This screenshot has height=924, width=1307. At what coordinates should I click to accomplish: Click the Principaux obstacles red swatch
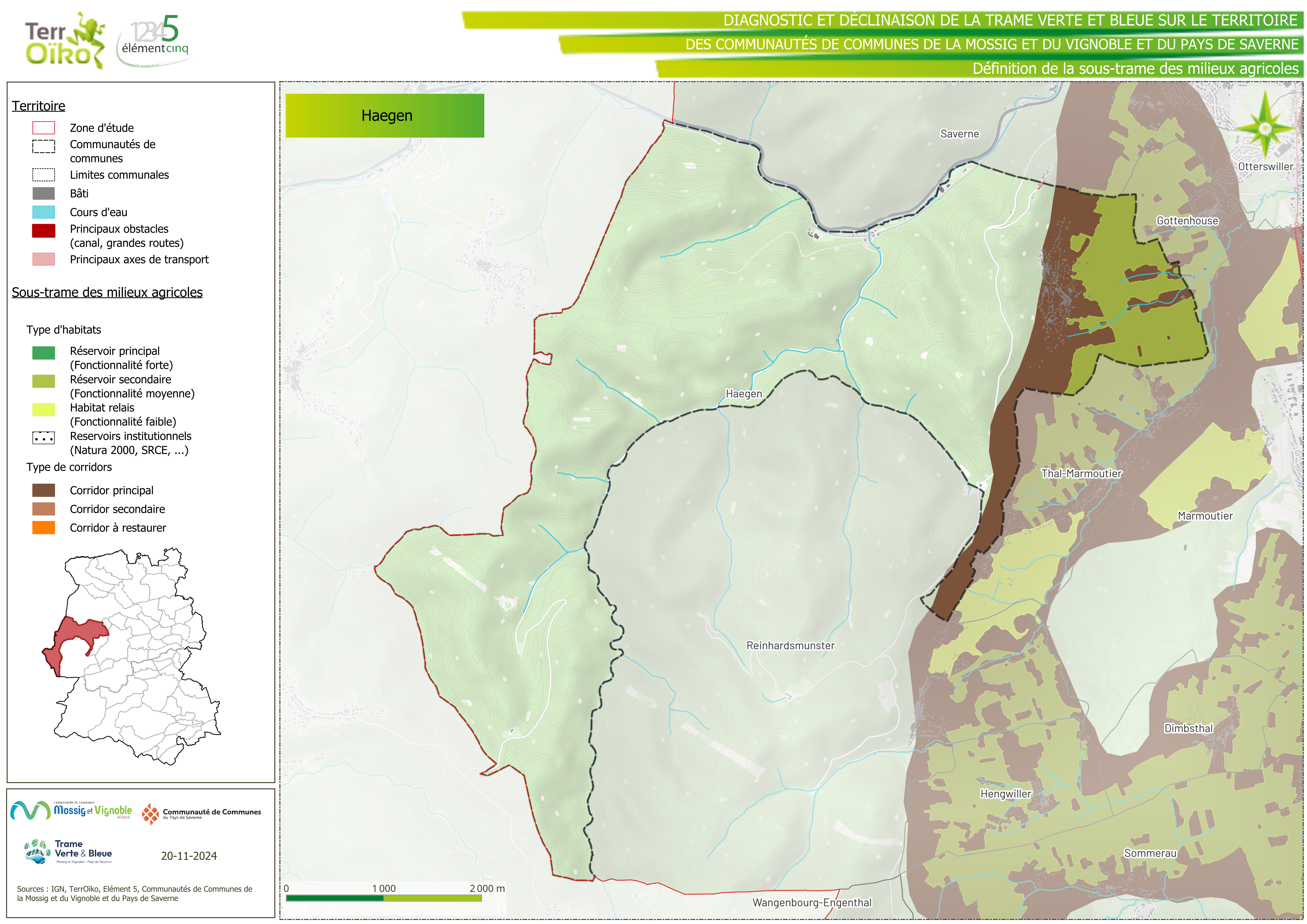(x=43, y=231)
